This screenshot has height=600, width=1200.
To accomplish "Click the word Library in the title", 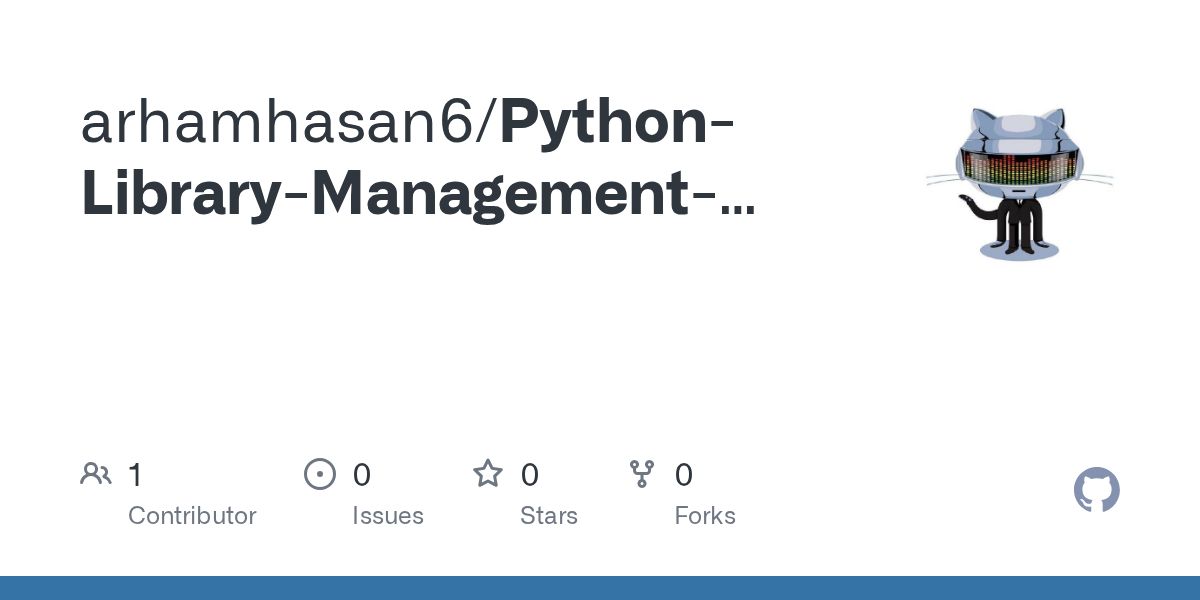I will tap(181, 196).
